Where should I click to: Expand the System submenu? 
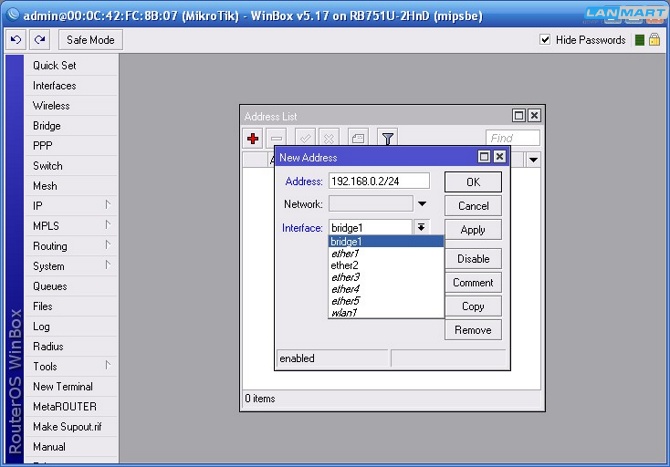(x=71, y=266)
